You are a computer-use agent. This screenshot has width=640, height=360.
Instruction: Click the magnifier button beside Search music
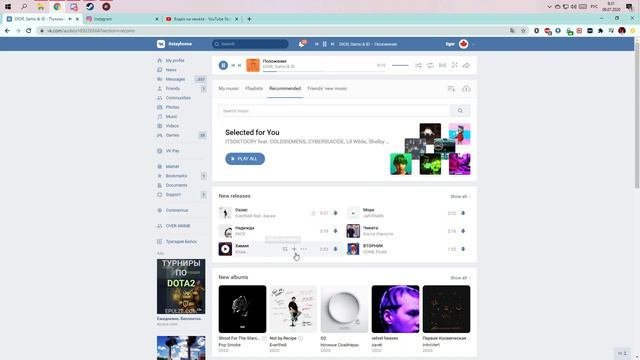(x=460, y=111)
